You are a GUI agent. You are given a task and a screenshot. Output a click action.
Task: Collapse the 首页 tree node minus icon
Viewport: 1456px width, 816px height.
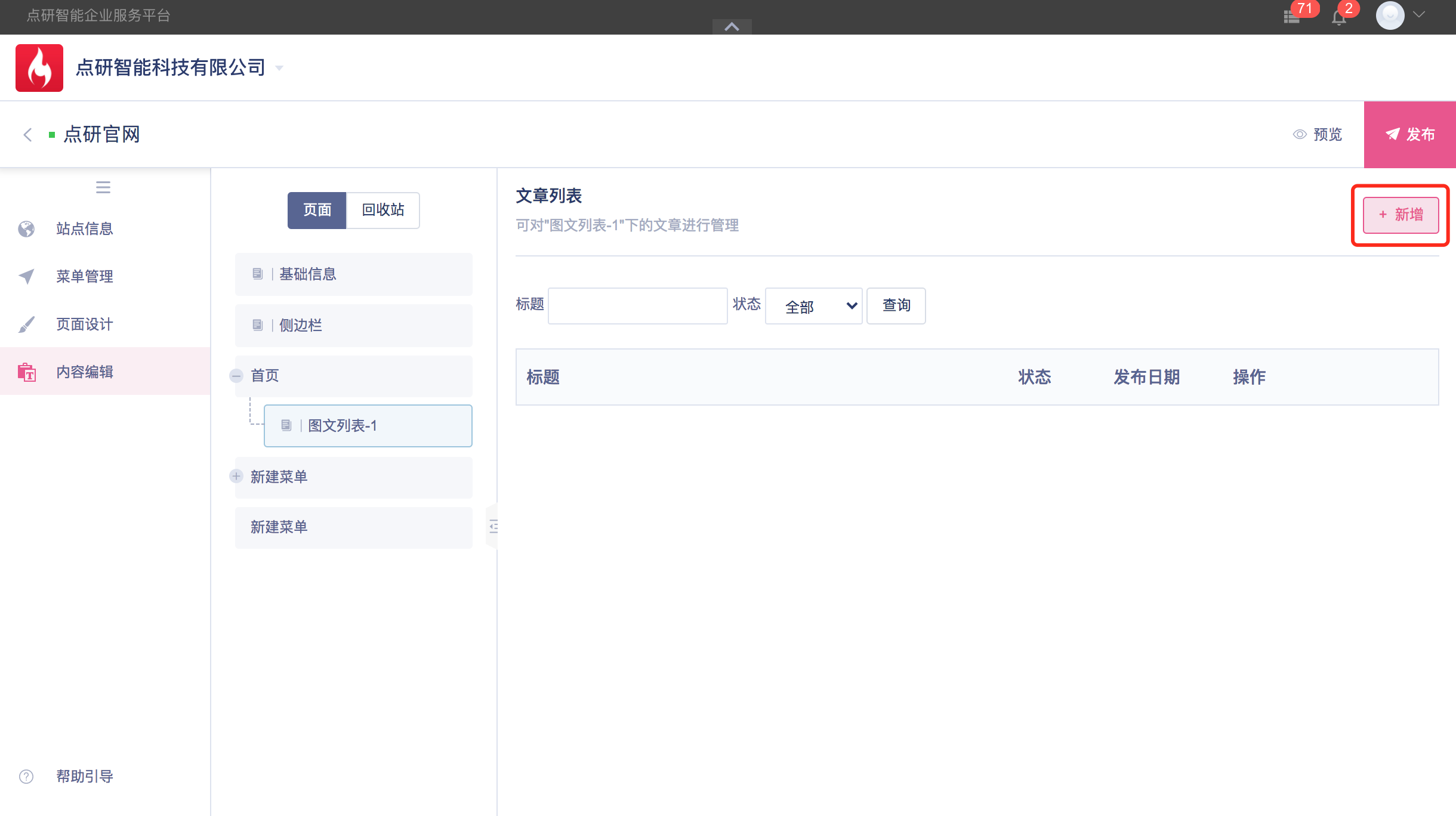[x=236, y=376]
